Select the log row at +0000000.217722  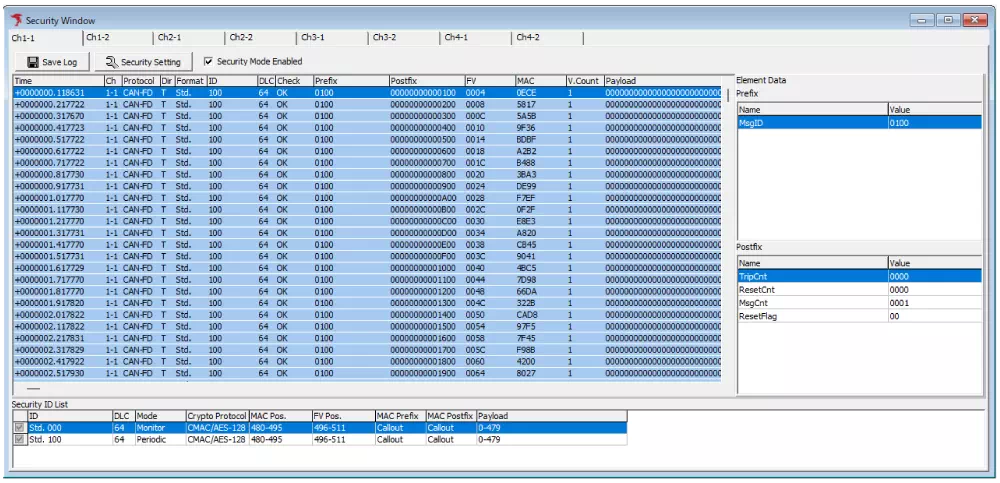[x=50, y=104]
